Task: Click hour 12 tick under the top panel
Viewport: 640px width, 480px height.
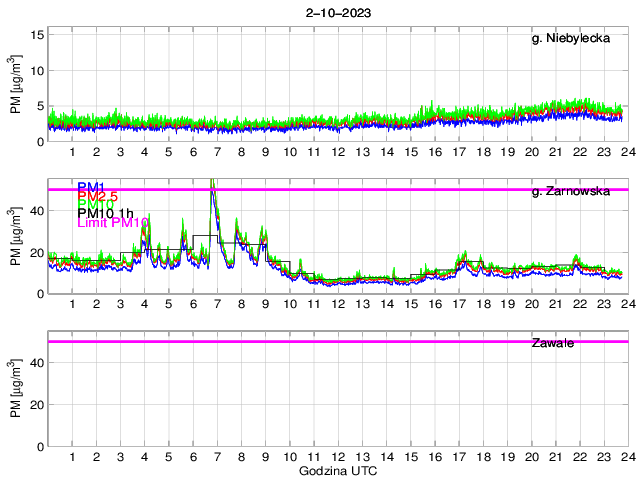Action: tap(338, 152)
